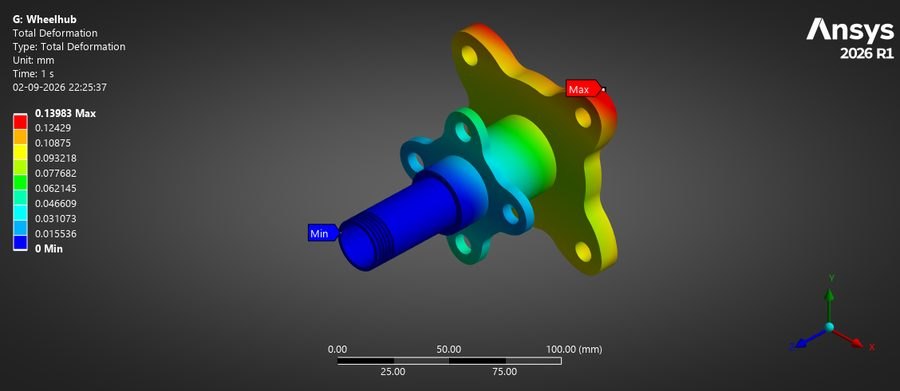The width and height of the screenshot is (900, 391).
Task: Click the Type: Total Deformation line
Action: (69, 47)
